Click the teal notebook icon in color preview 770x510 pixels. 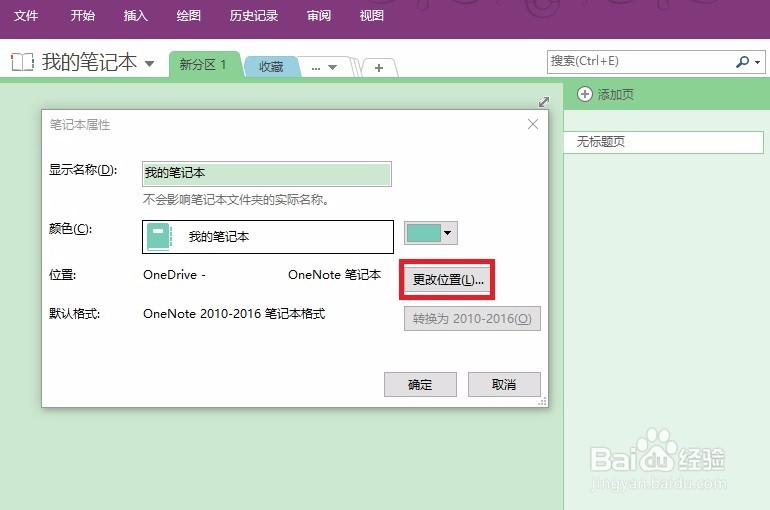tap(159, 237)
